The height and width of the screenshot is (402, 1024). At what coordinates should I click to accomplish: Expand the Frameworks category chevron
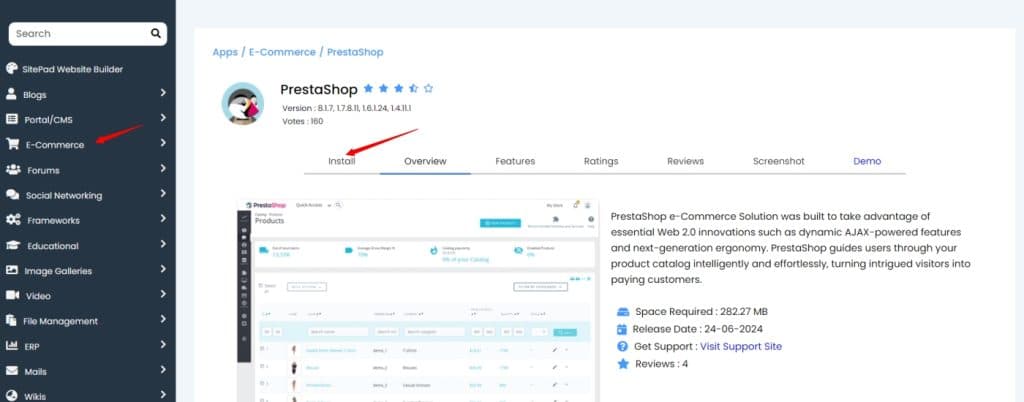pos(163,219)
